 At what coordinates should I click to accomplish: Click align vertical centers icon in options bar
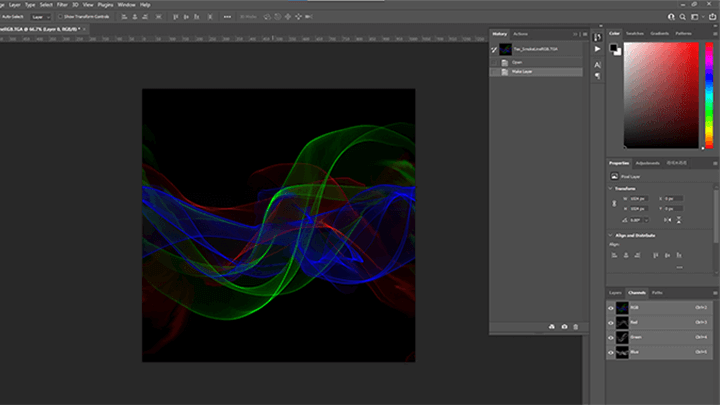tap(186, 17)
